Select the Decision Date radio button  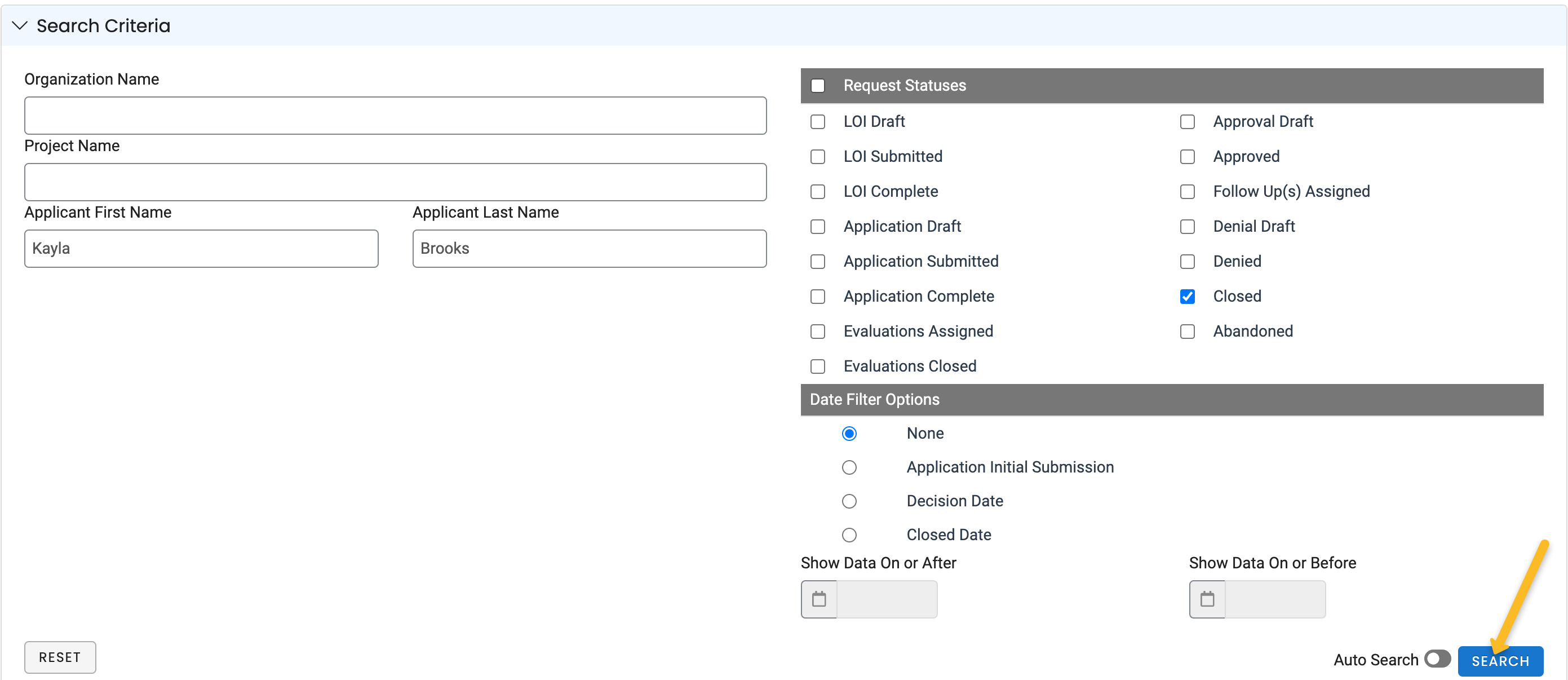pos(849,501)
